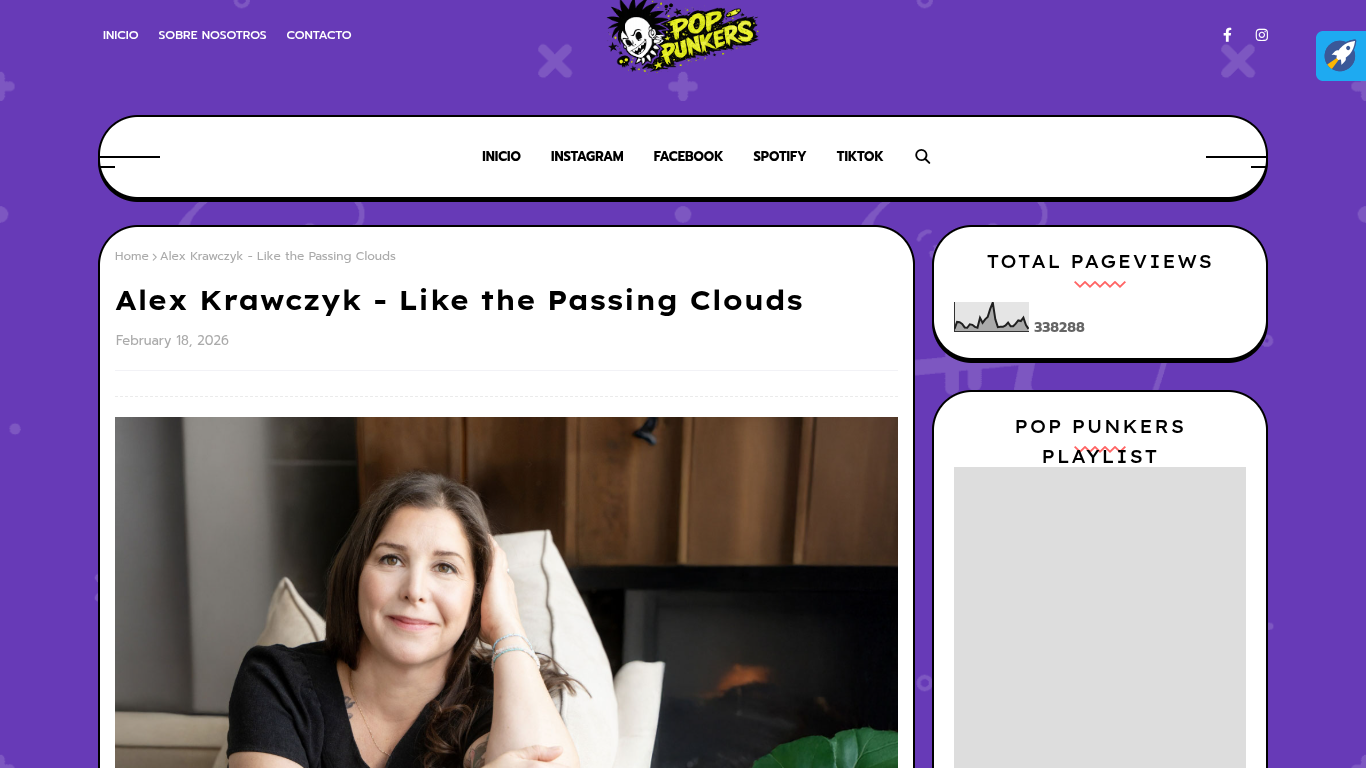1366x768 pixels.
Task: Open the Instagram icon in header
Action: point(1262,35)
